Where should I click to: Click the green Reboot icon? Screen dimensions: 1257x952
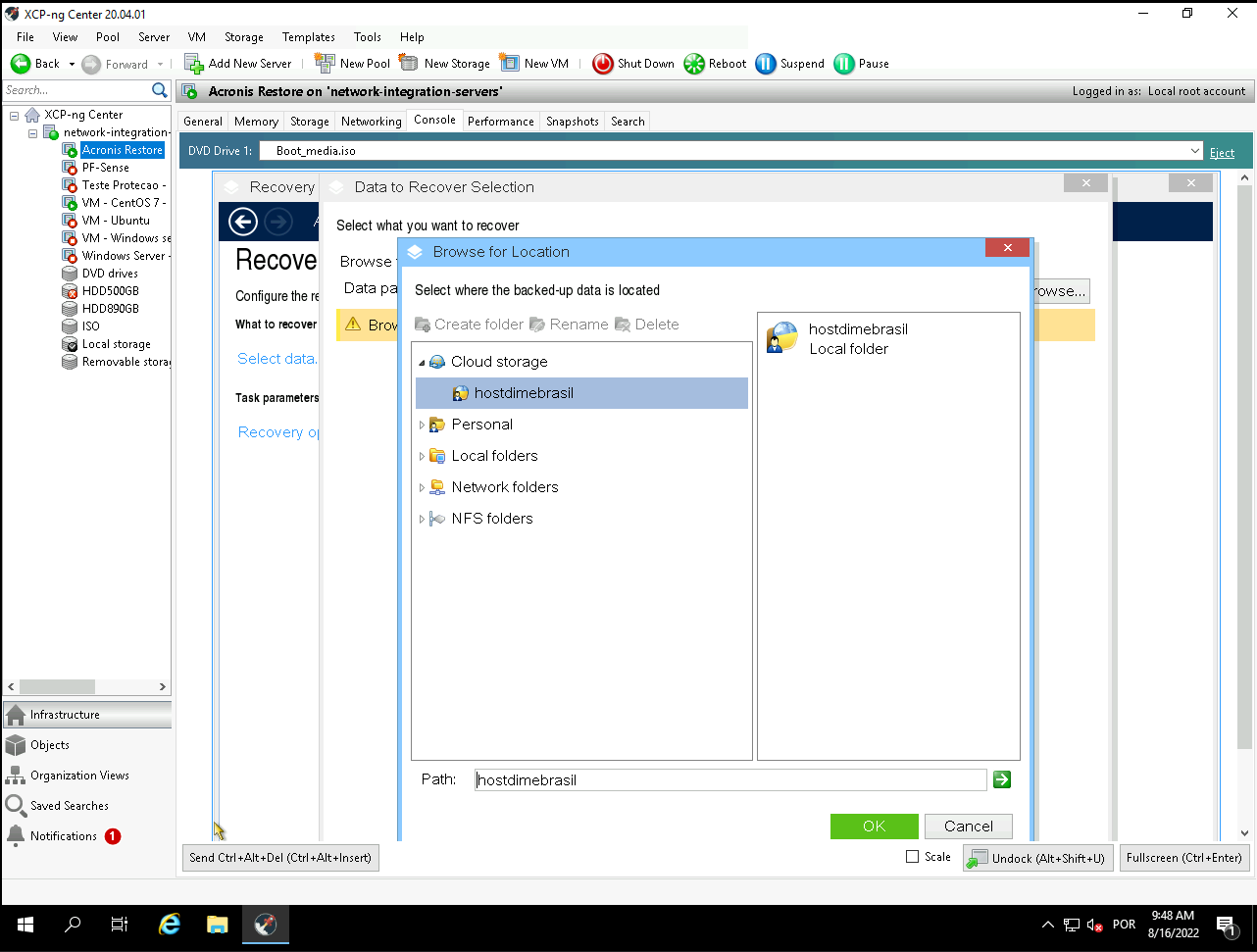[x=694, y=64]
